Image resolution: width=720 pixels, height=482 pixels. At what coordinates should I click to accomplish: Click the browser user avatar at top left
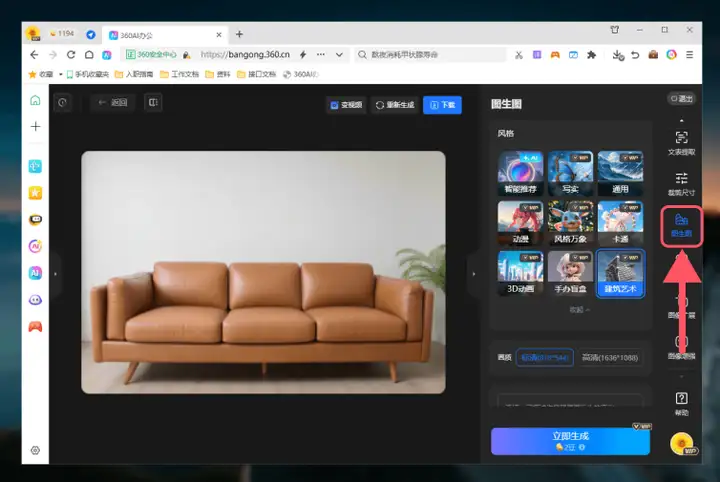[33, 34]
